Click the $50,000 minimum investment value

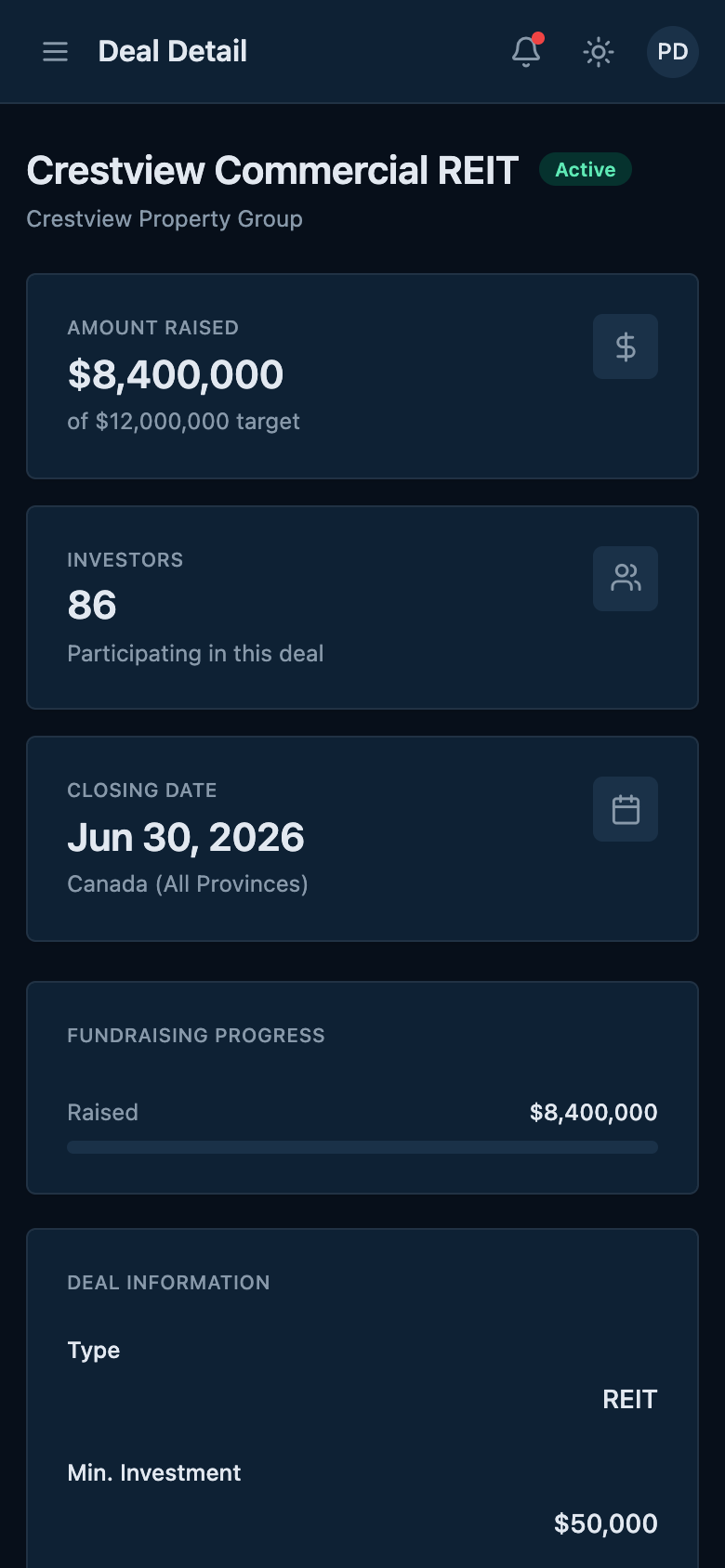pyautogui.click(x=605, y=1523)
